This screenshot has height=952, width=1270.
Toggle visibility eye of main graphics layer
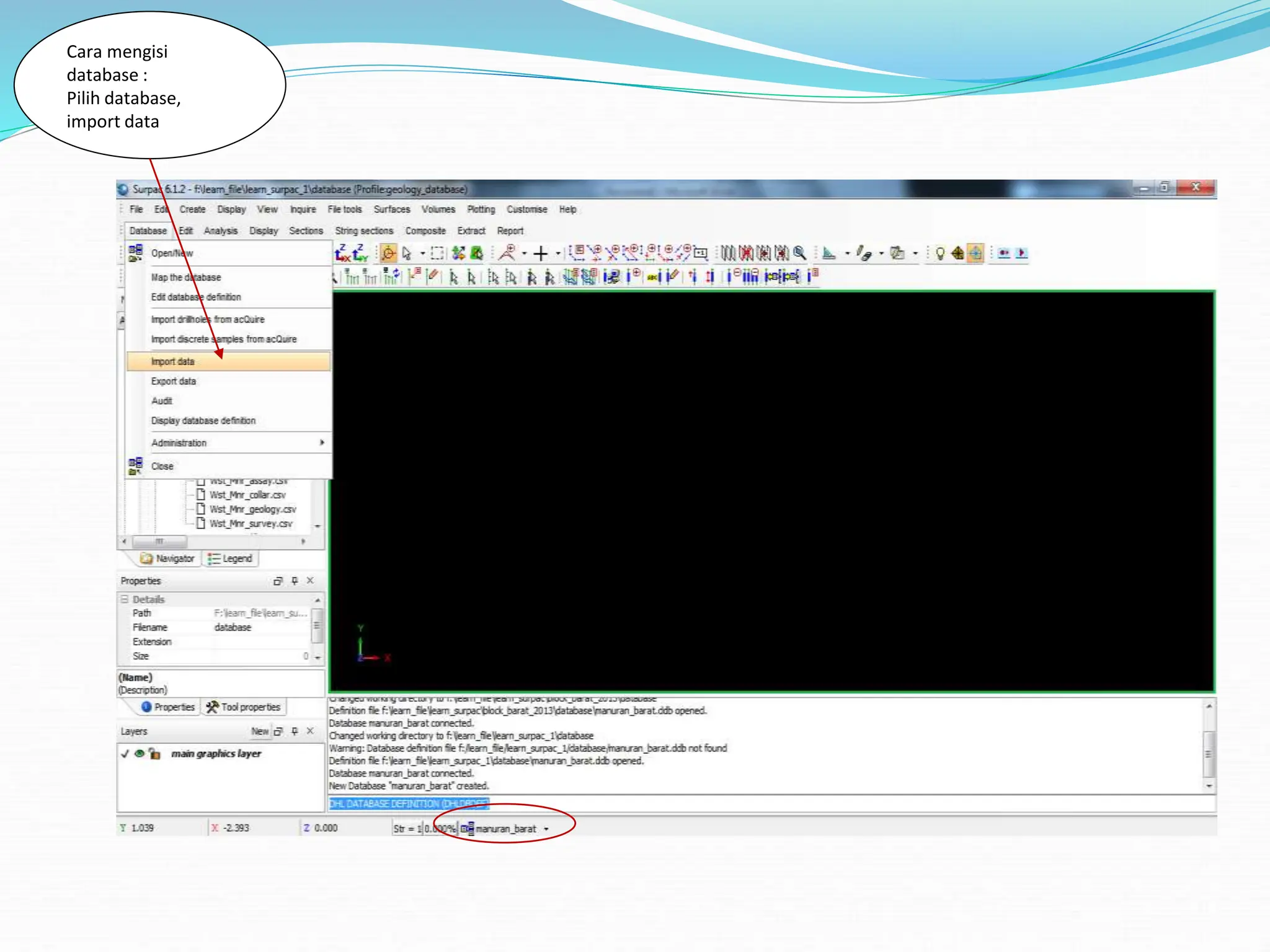140,754
